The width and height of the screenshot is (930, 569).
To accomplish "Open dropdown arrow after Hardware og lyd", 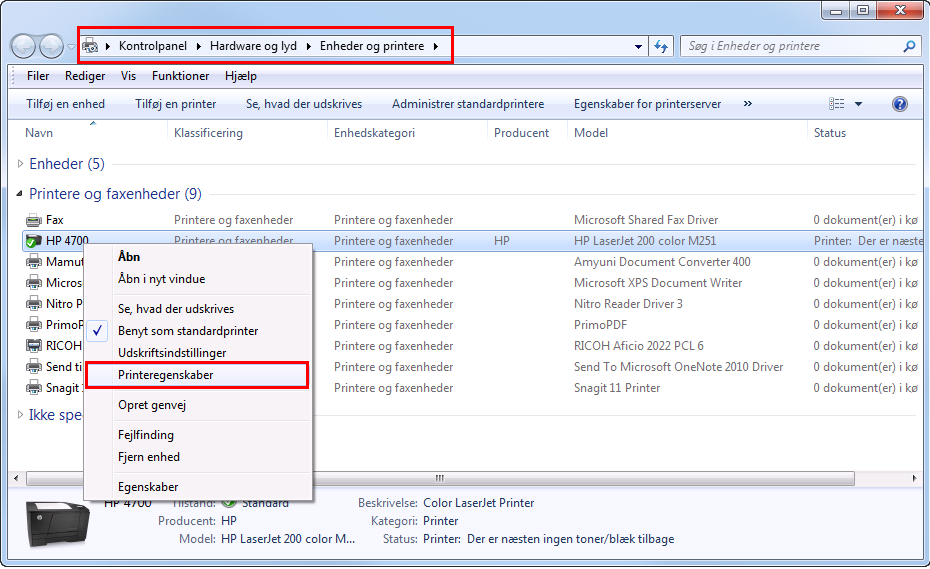I will pyautogui.click(x=308, y=46).
